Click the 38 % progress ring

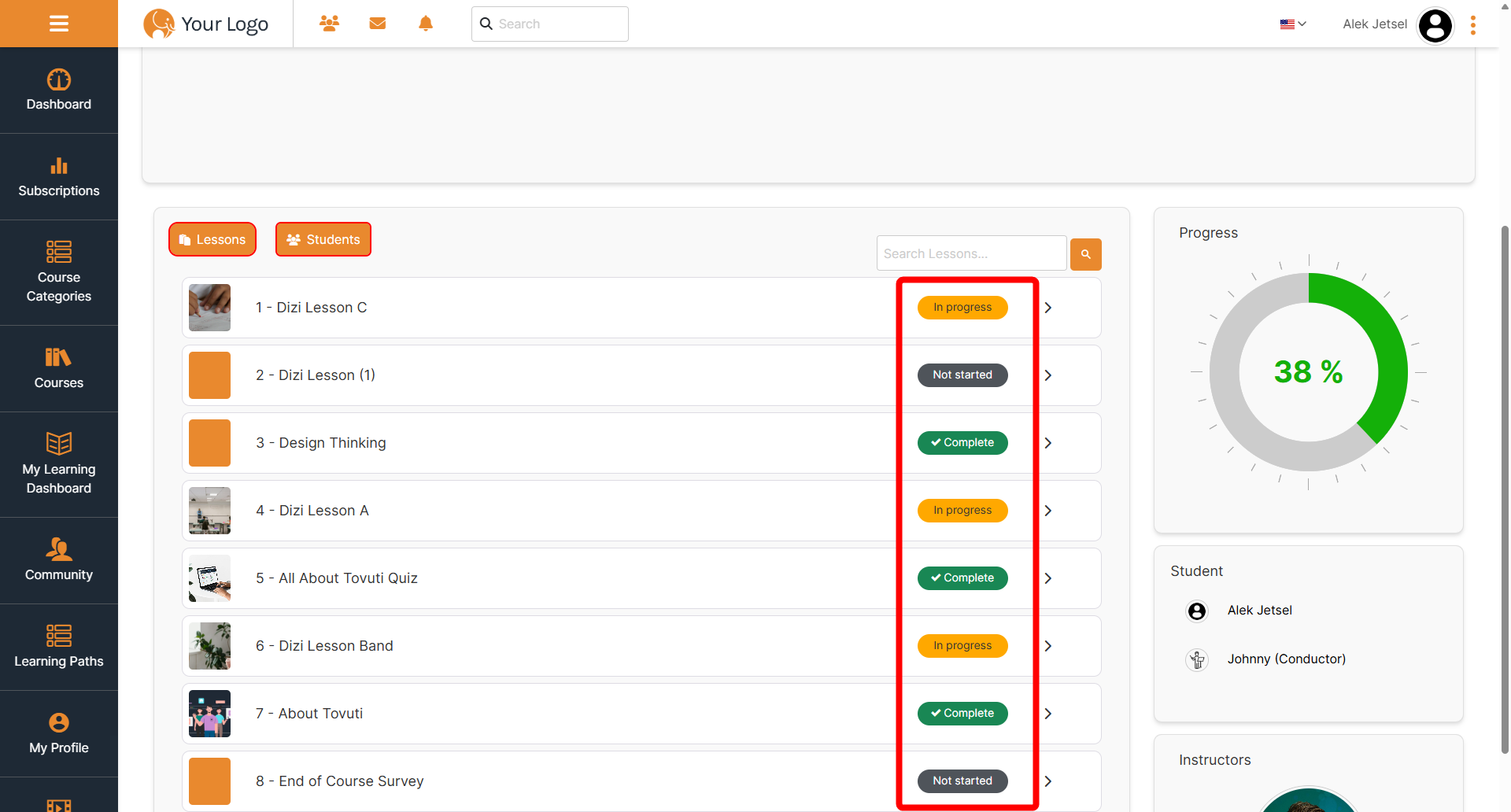tap(1309, 372)
